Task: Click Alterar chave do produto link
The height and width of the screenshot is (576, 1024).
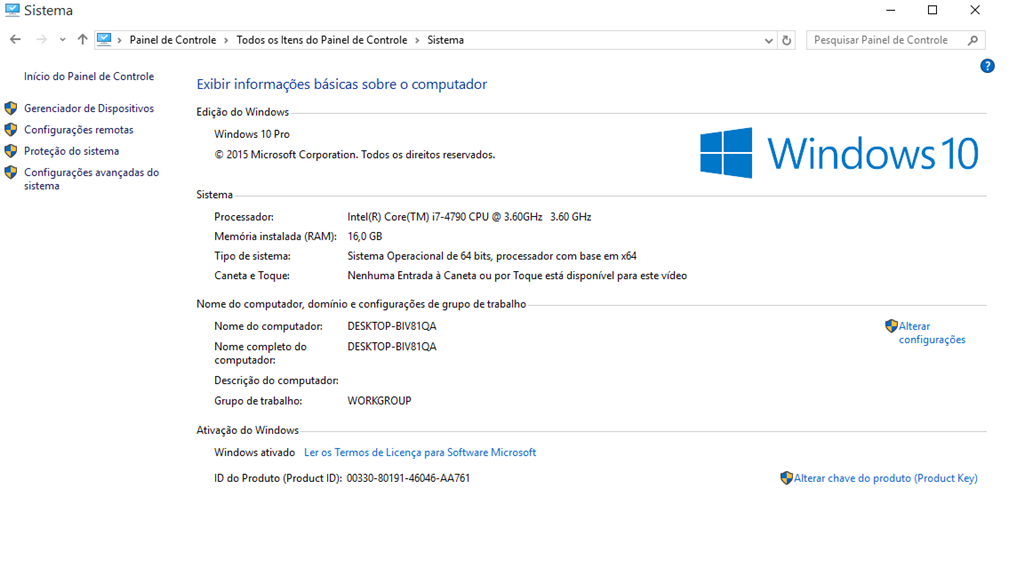Action: click(886, 479)
